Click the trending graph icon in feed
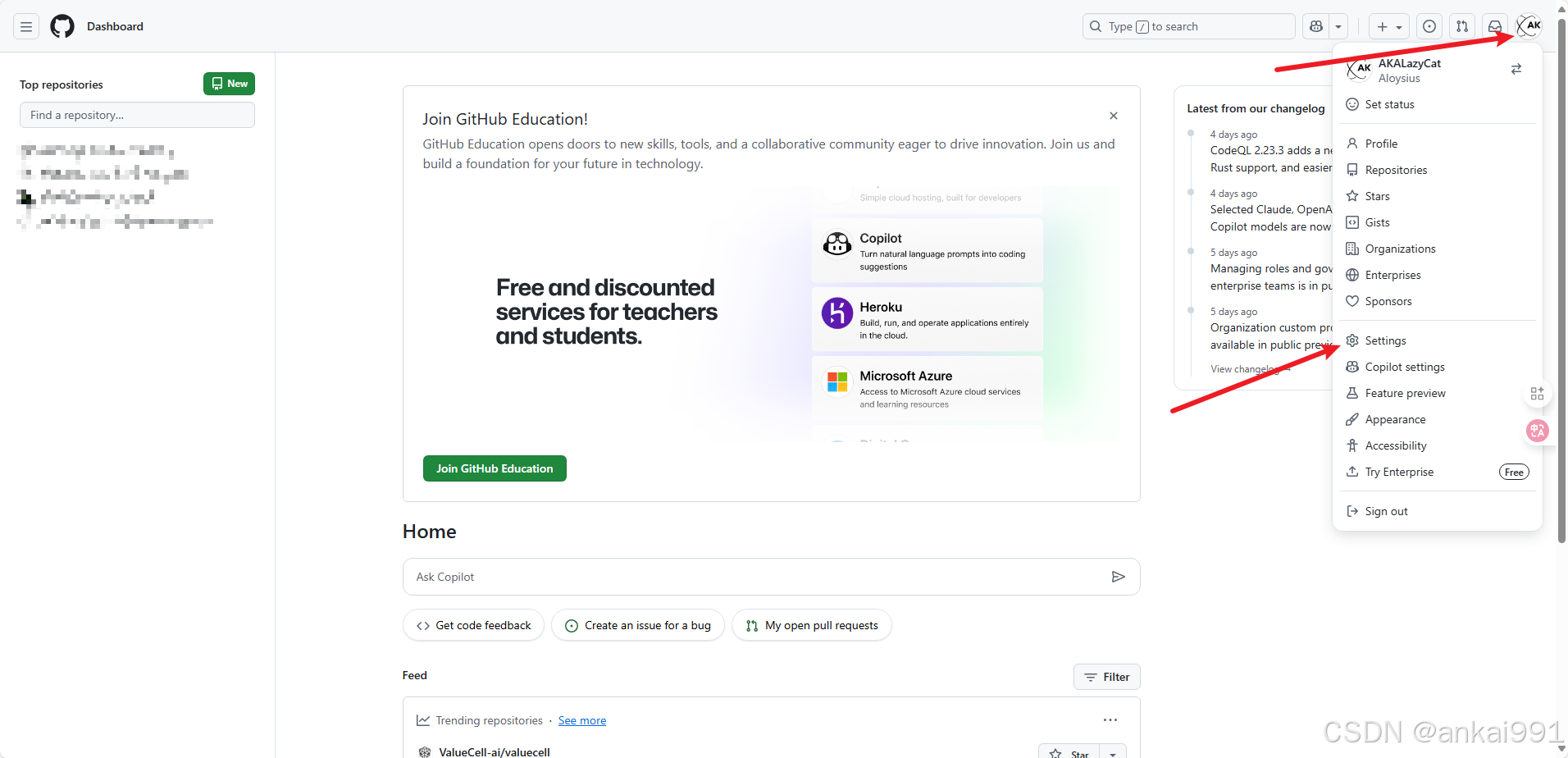The width and height of the screenshot is (1568, 758). pos(423,720)
